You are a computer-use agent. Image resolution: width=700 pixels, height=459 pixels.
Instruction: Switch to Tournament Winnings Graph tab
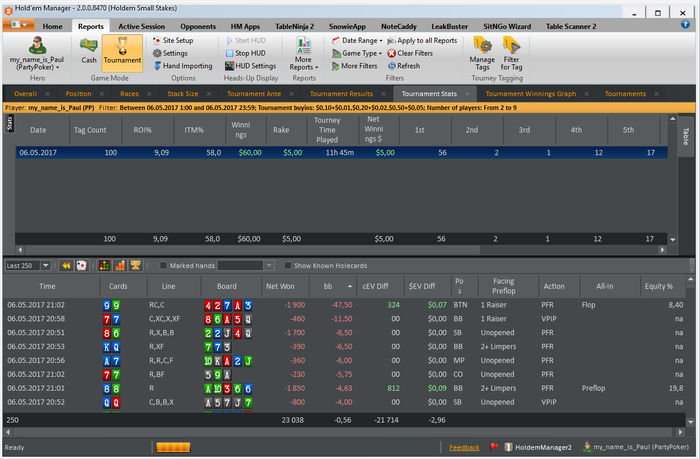[531, 94]
